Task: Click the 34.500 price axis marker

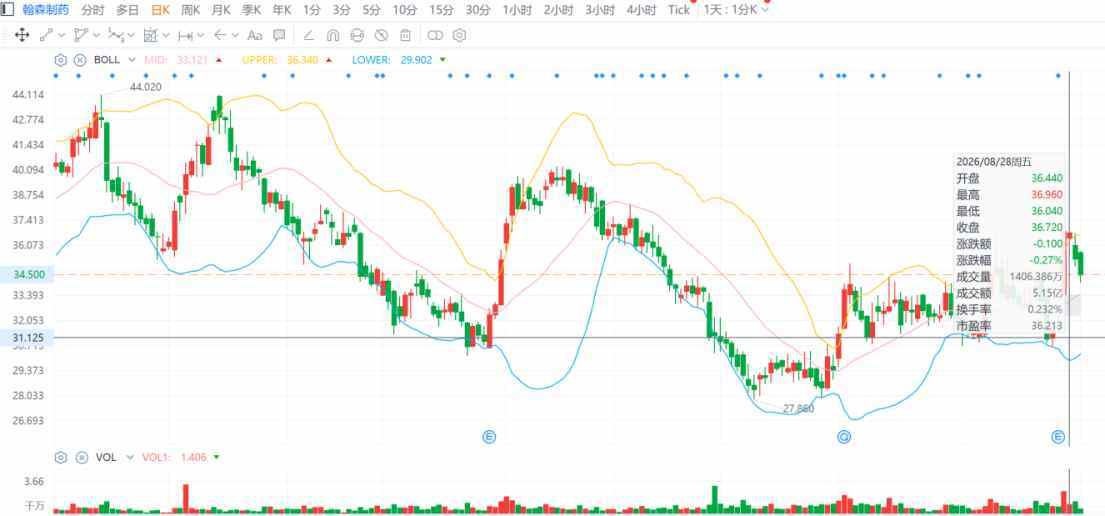Action: 25,275
